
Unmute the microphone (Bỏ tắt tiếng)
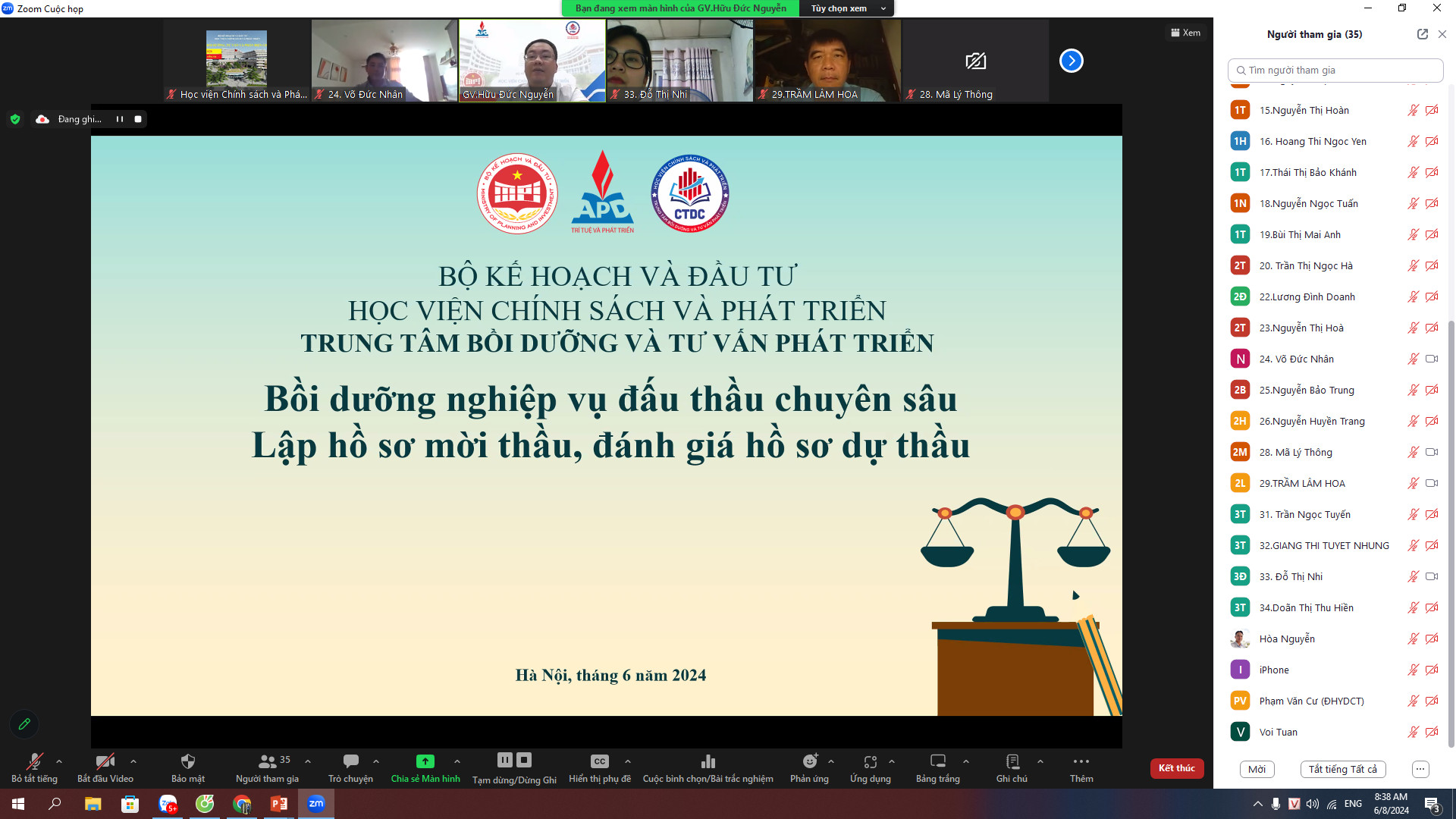34,761
